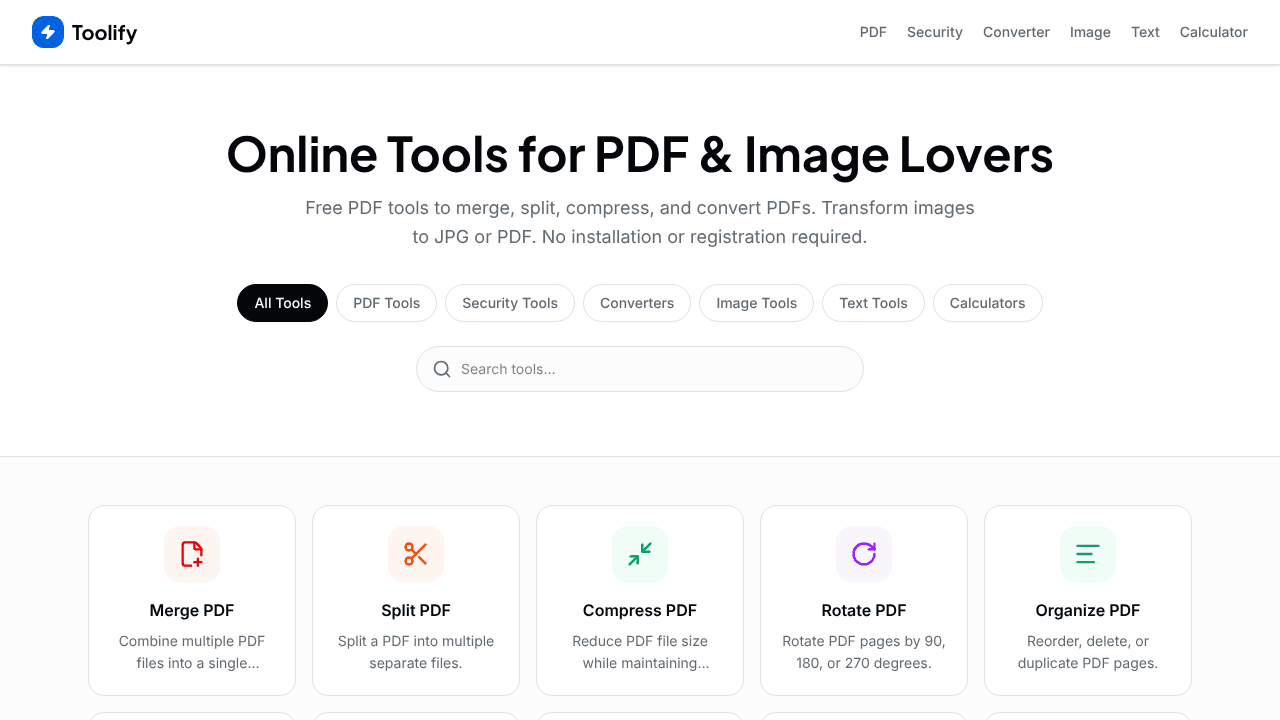Image resolution: width=1280 pixels, height=720 pixels.
Task: Click the Merge PDF icon
Action: point(192,554)
